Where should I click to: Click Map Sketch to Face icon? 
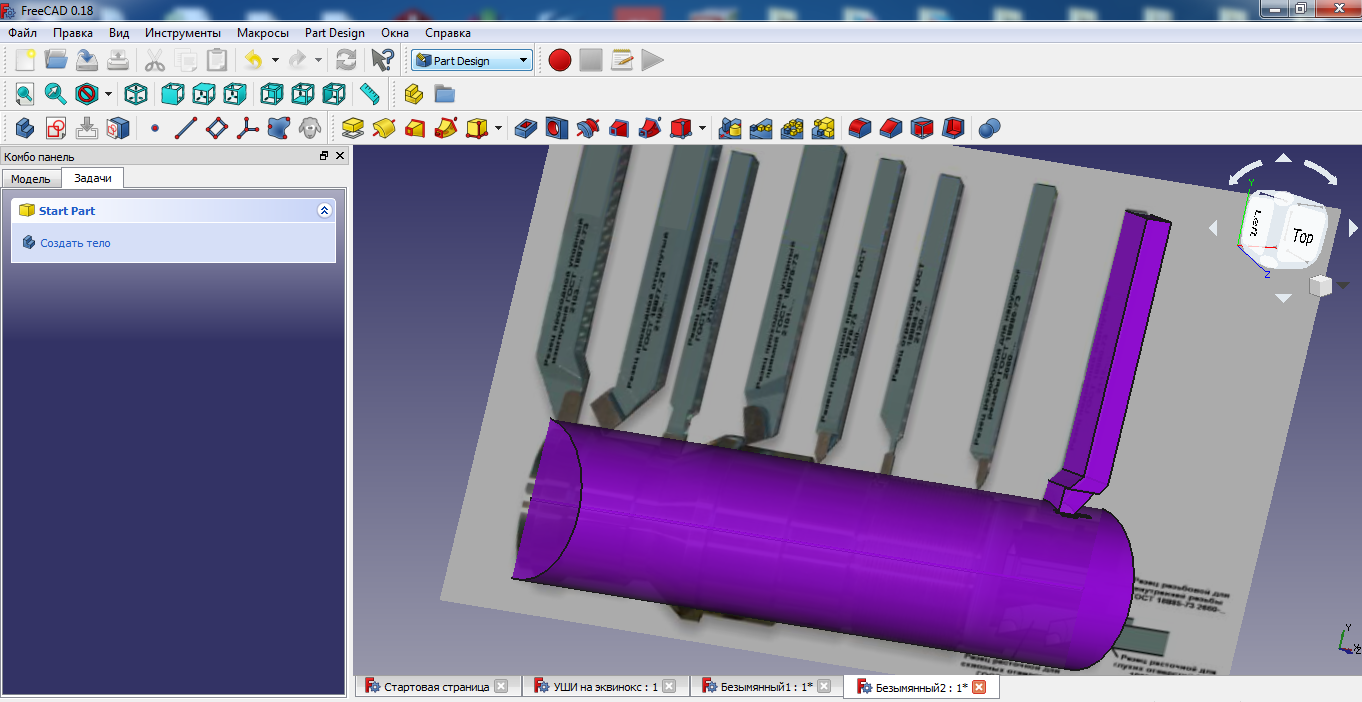click(x=118, y=128)
